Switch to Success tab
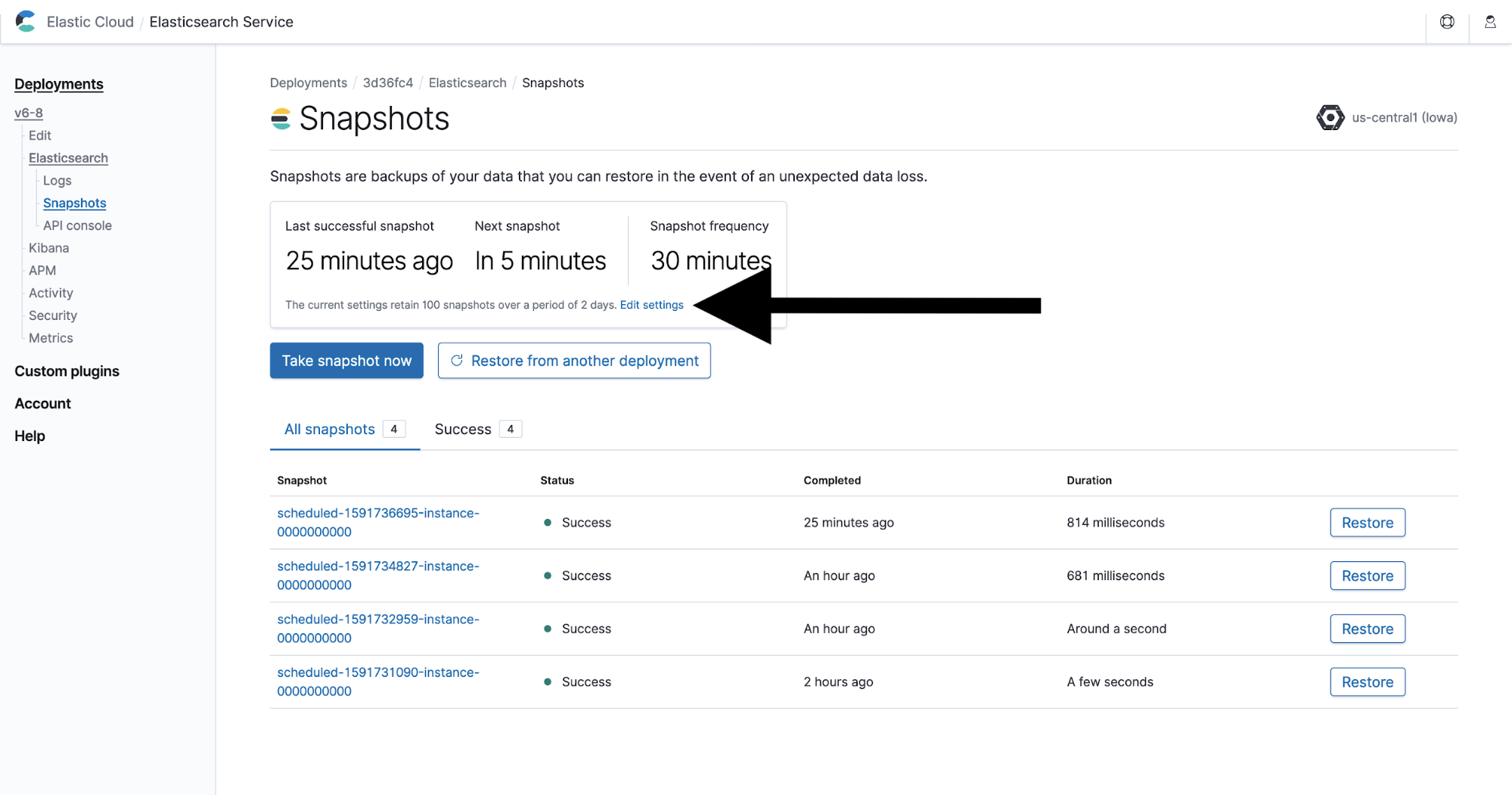 point(477,429)
